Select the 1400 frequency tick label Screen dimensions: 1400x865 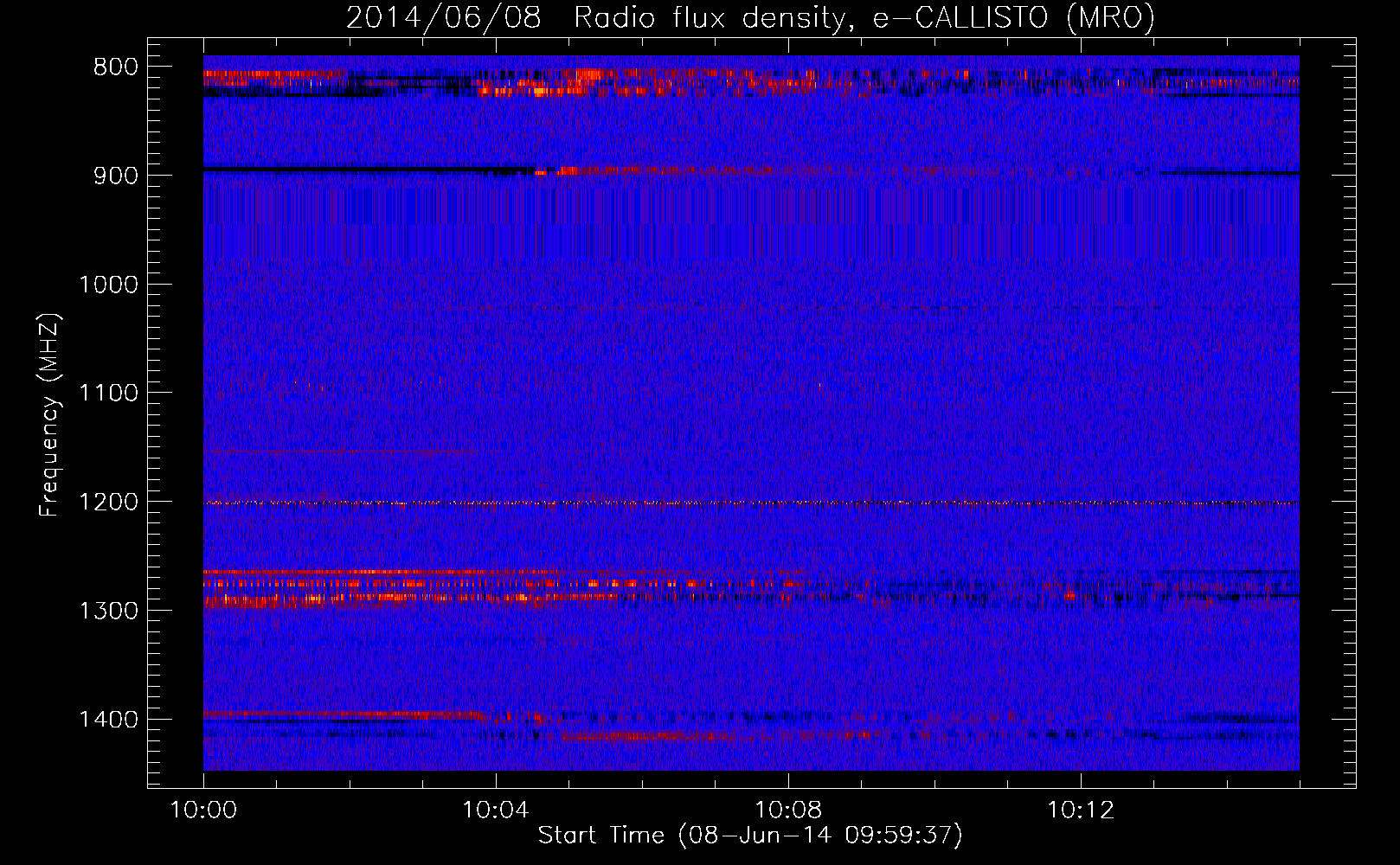(x=108, y=720)
